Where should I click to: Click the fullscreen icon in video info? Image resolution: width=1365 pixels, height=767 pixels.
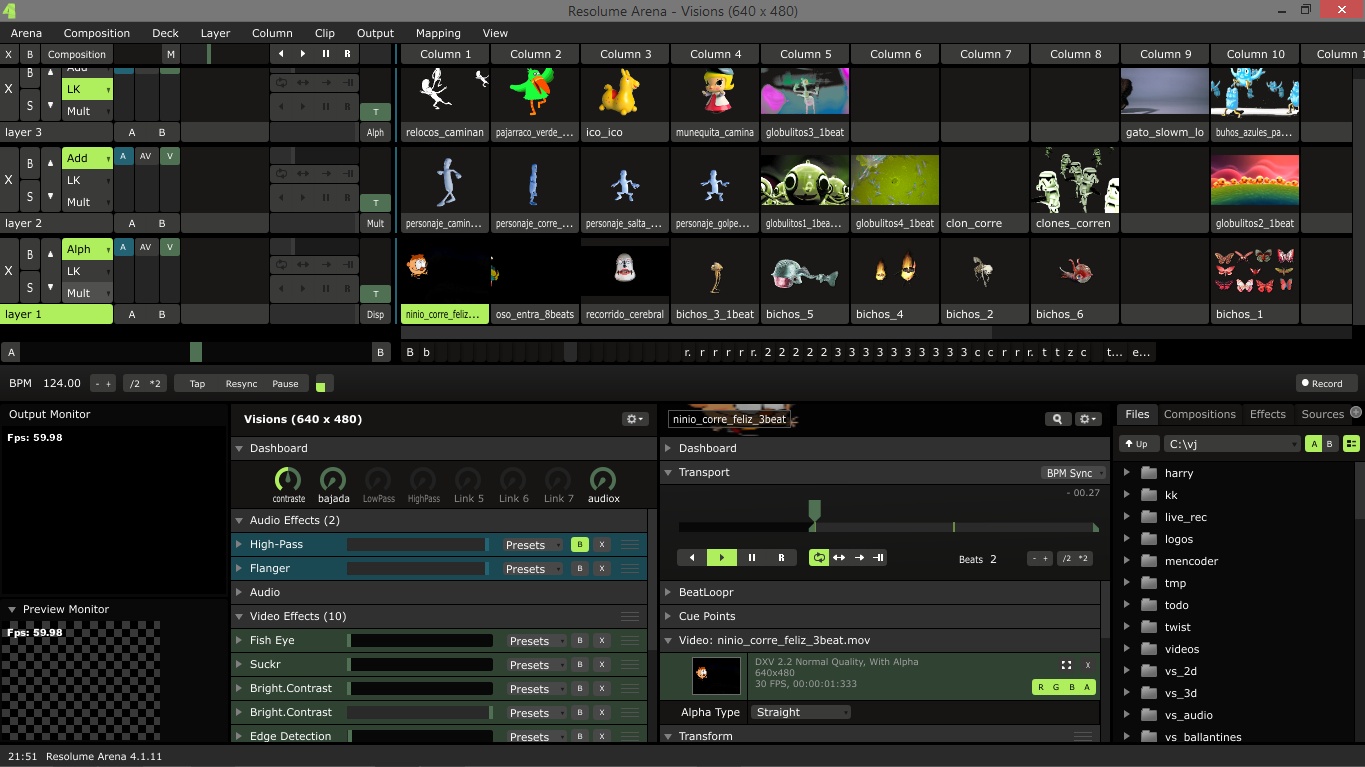(x=1066, y=665)
